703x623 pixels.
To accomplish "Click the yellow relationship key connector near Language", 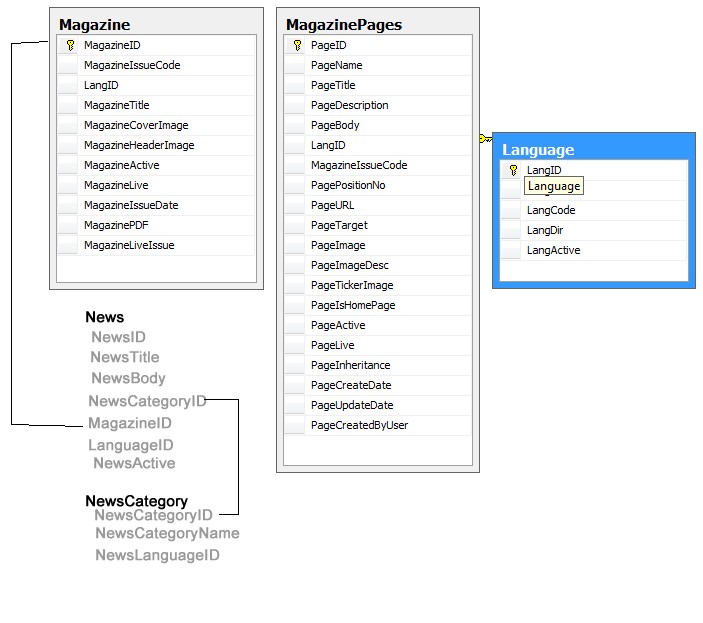I will coord(485,138).
